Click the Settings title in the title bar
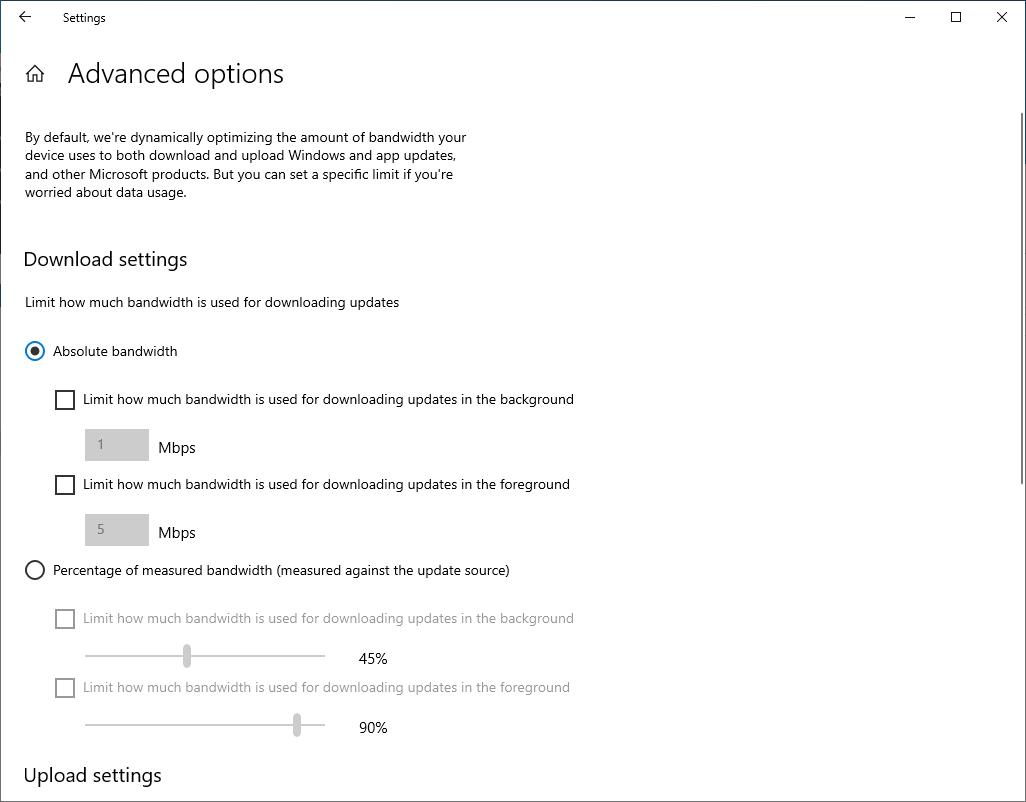 click(84, 18)
